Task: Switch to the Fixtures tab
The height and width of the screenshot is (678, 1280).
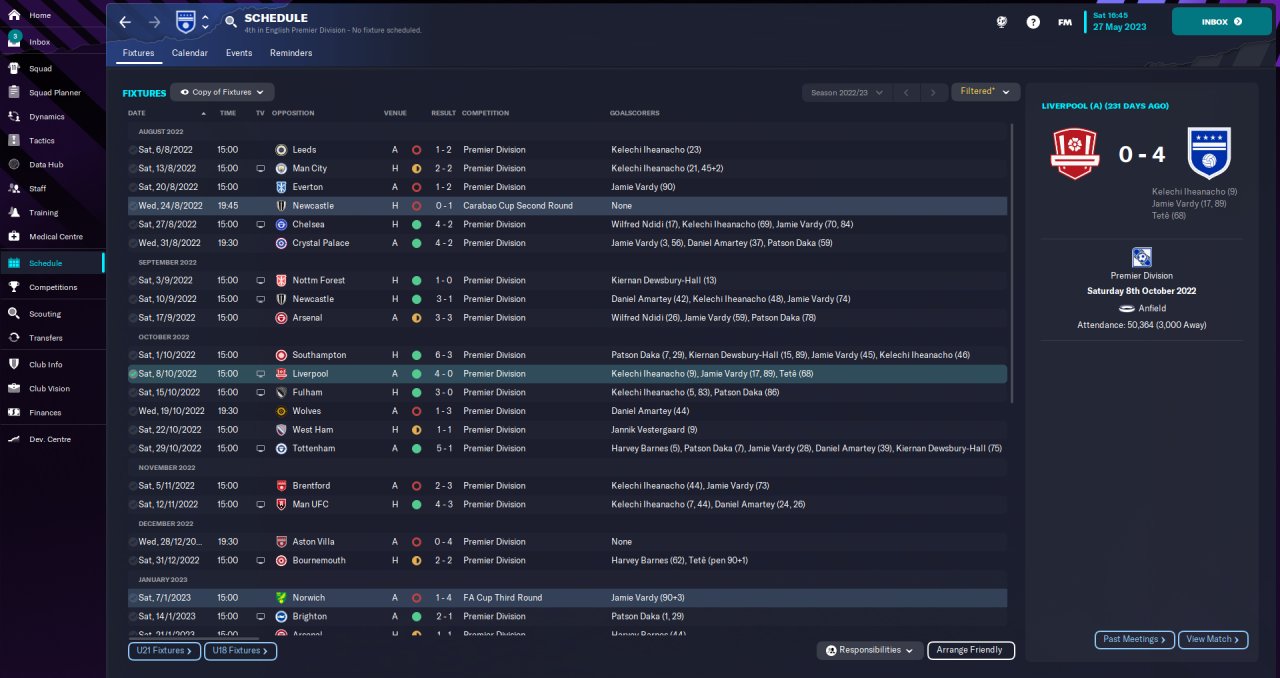Action: click(139, 53)
